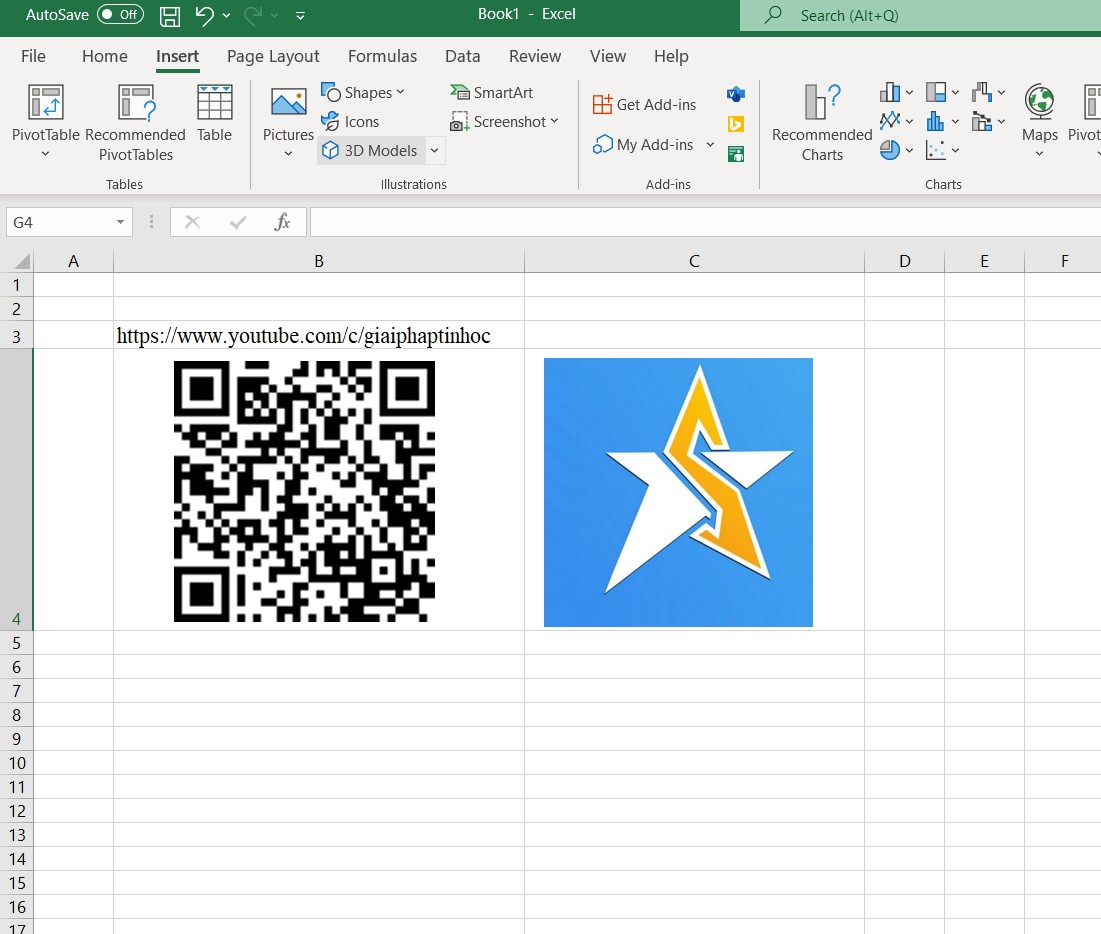Viewport: 1101px width, 934px height.
Task: Open Recommended Charts
Action: click(x=822, y=122)
